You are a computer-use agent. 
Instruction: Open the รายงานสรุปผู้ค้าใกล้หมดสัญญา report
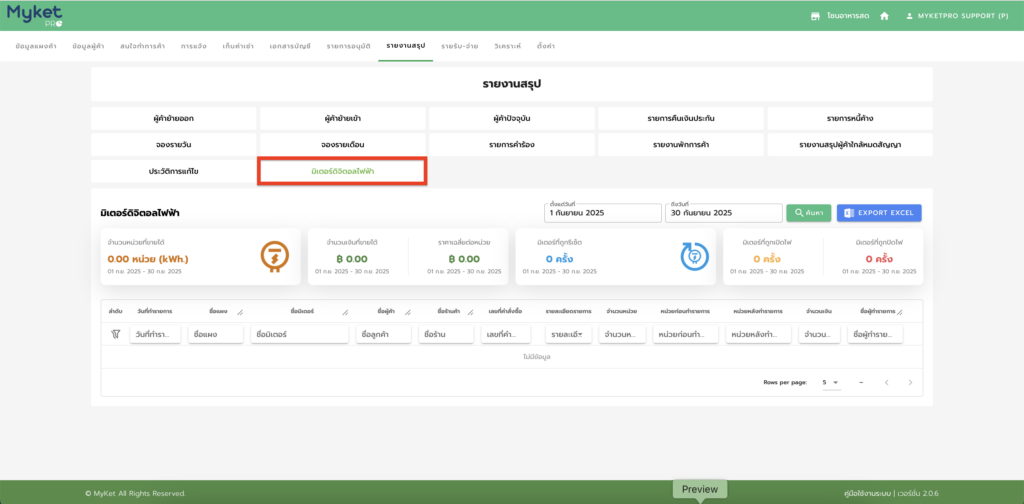click(850, 145)
